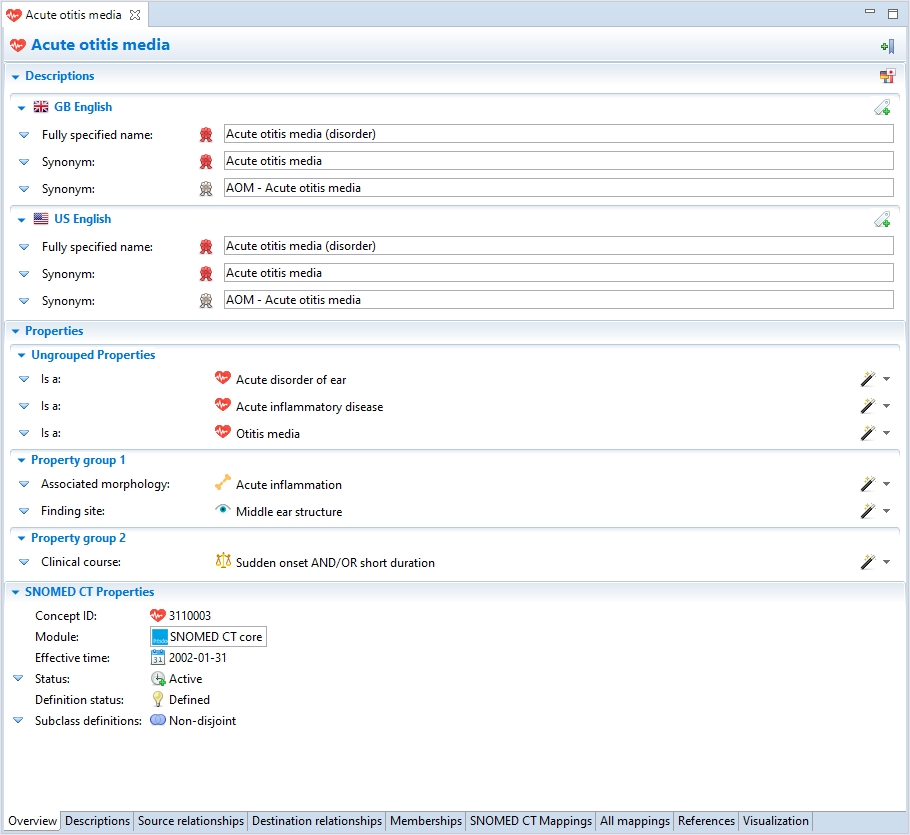Viewport: 910px width, 835px height.
Task: Collapse the Property group 1 section
Action: (21, 460)
